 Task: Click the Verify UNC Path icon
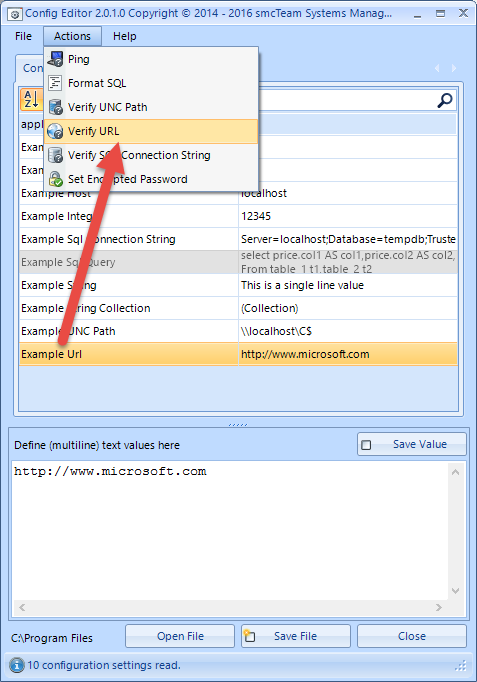click(55, 107)
